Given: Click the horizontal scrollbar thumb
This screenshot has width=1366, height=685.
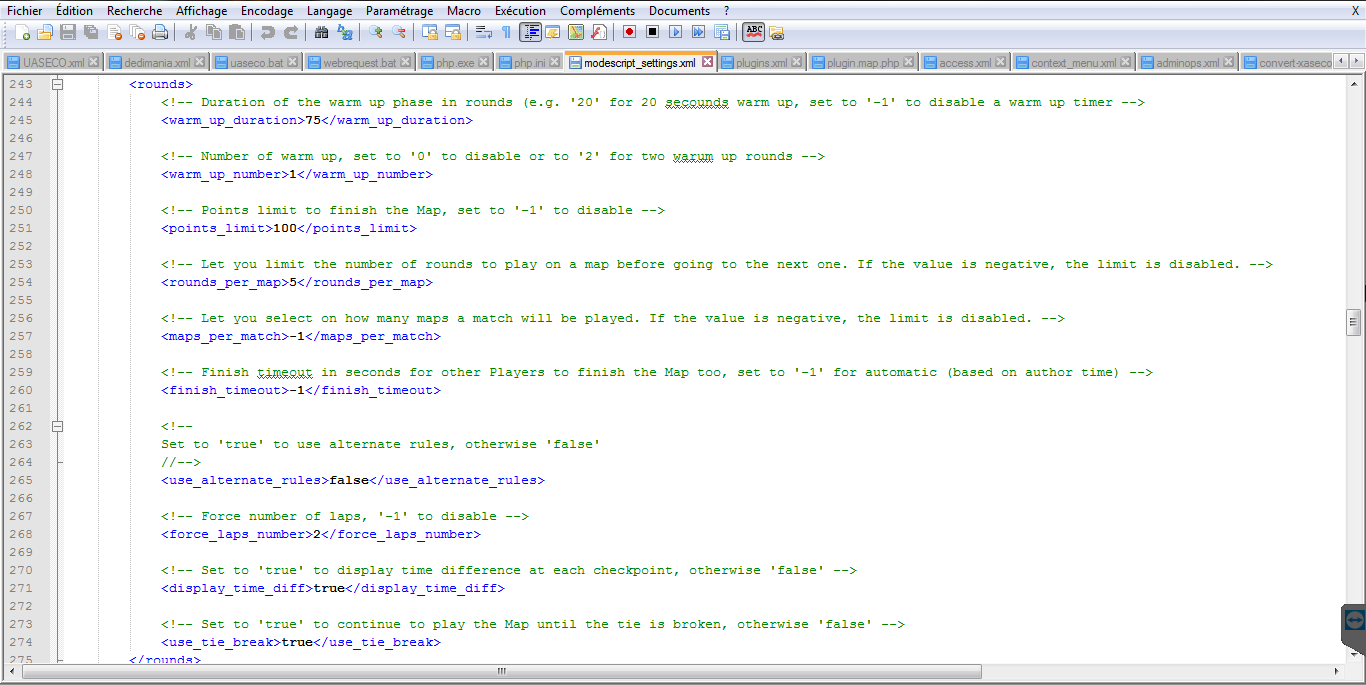Looking at the screenshot, I should coord(502,671).
